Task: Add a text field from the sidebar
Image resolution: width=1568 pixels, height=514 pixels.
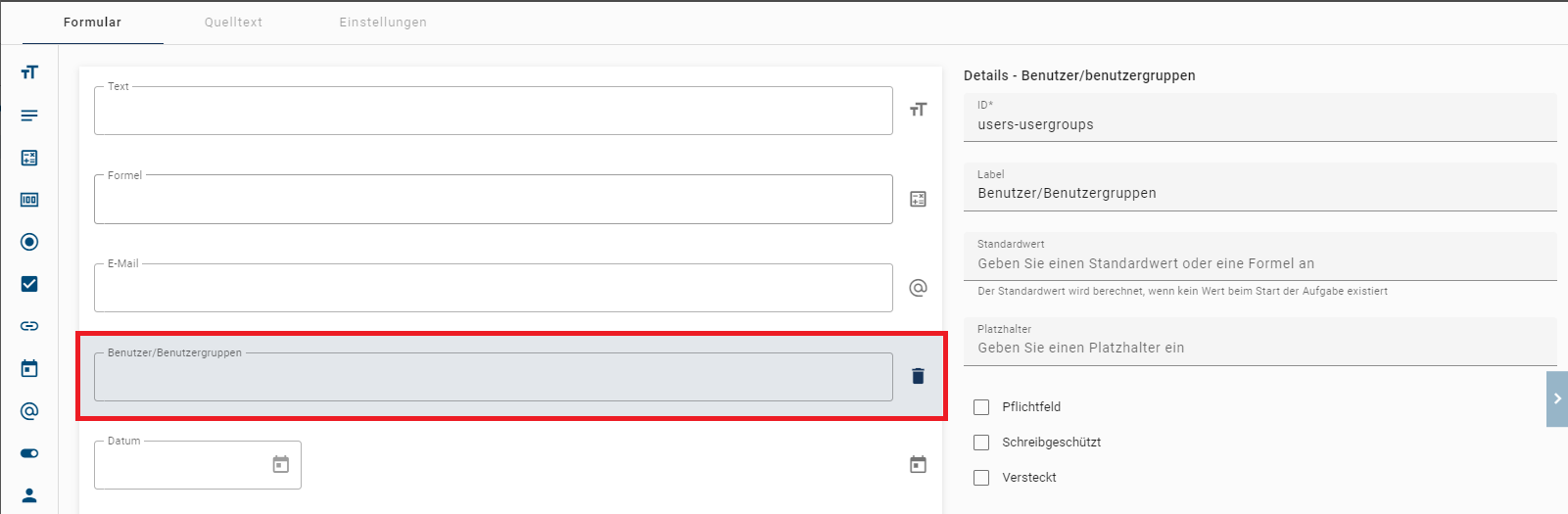Action: click(x=29, y=72)
